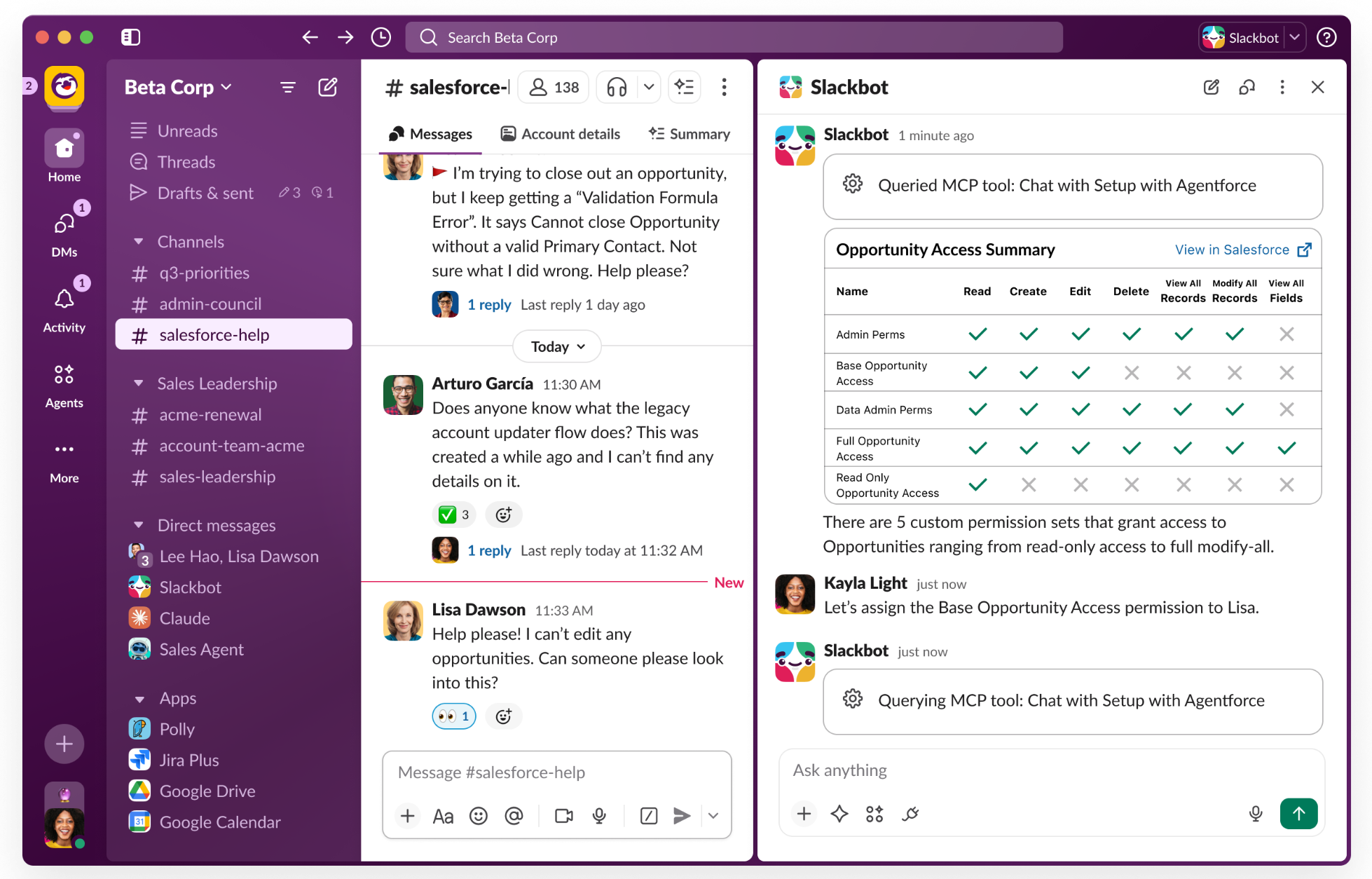
Task: Collapse the Direct messages section
Action: [x=139, y=524]
